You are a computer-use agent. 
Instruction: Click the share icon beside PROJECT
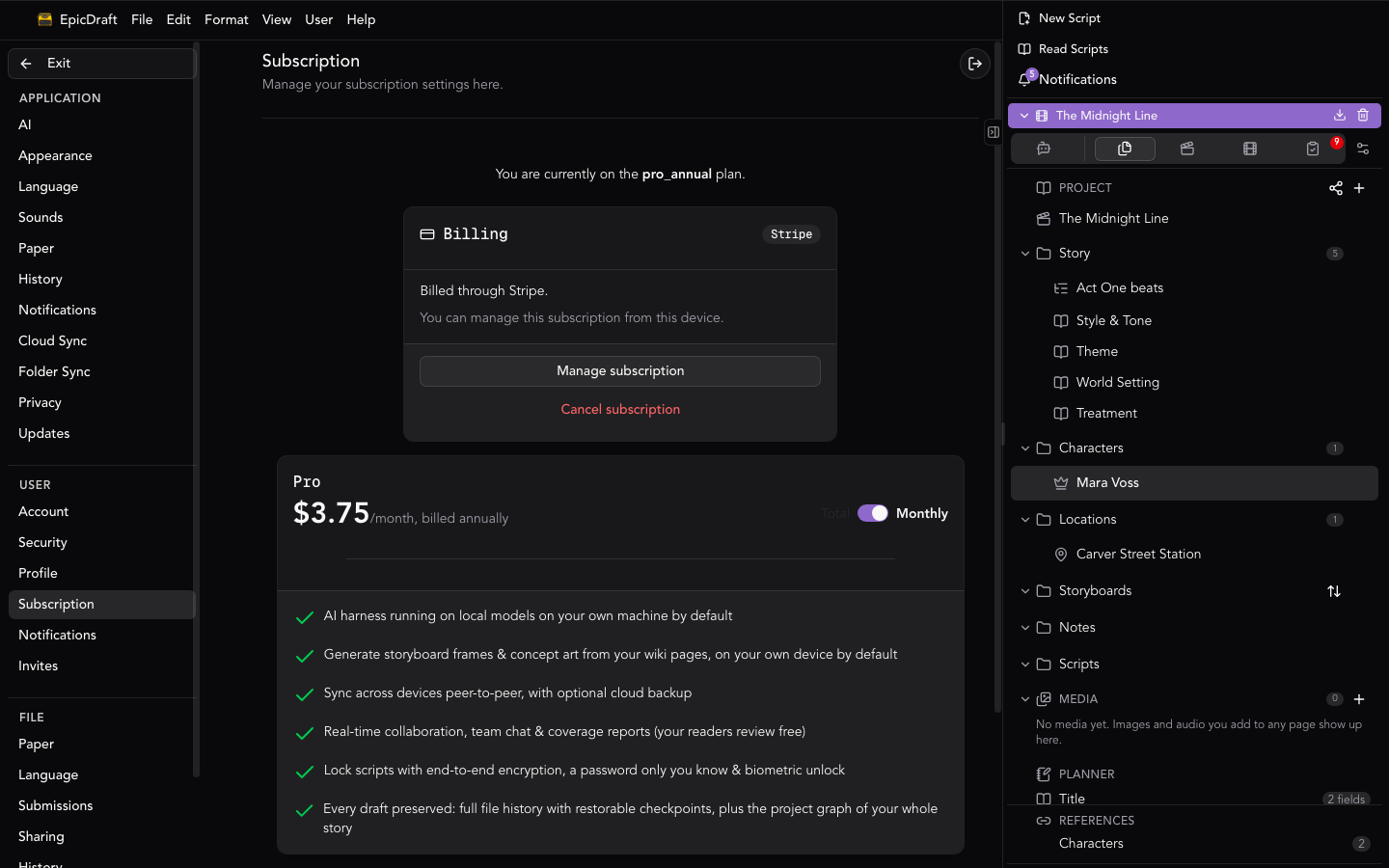point(1336,188)
